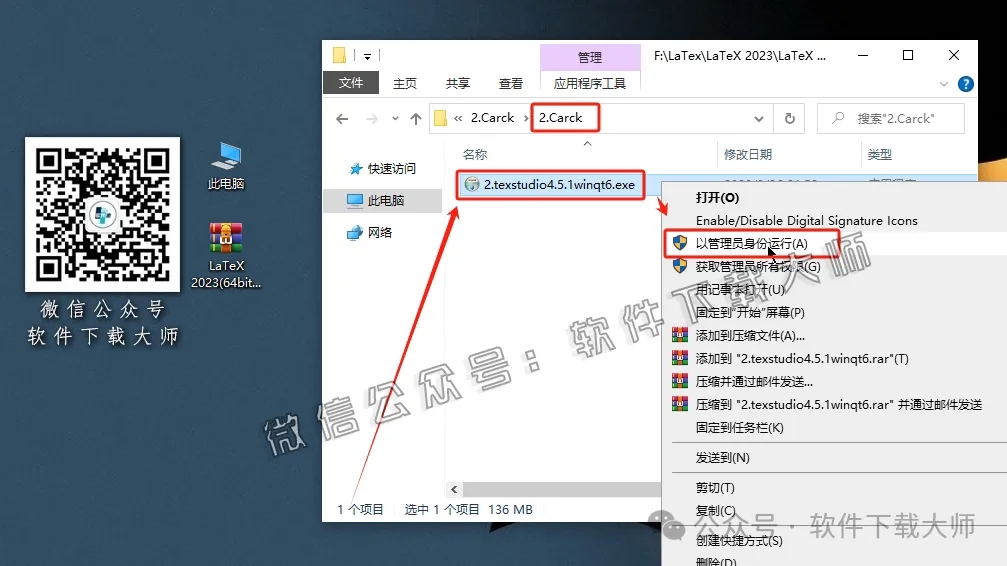Expand the ribbon chevron near help
This screenshot has height=566, width=1007.
943,84
